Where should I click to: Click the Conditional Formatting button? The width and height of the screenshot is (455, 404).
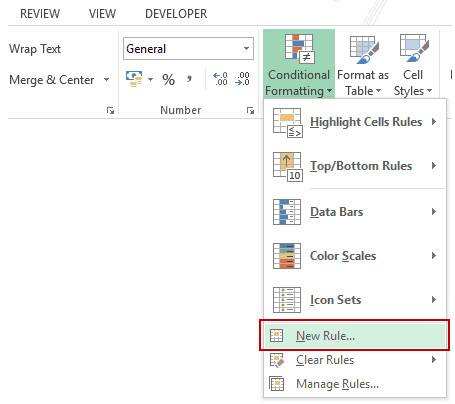(299, 64)
